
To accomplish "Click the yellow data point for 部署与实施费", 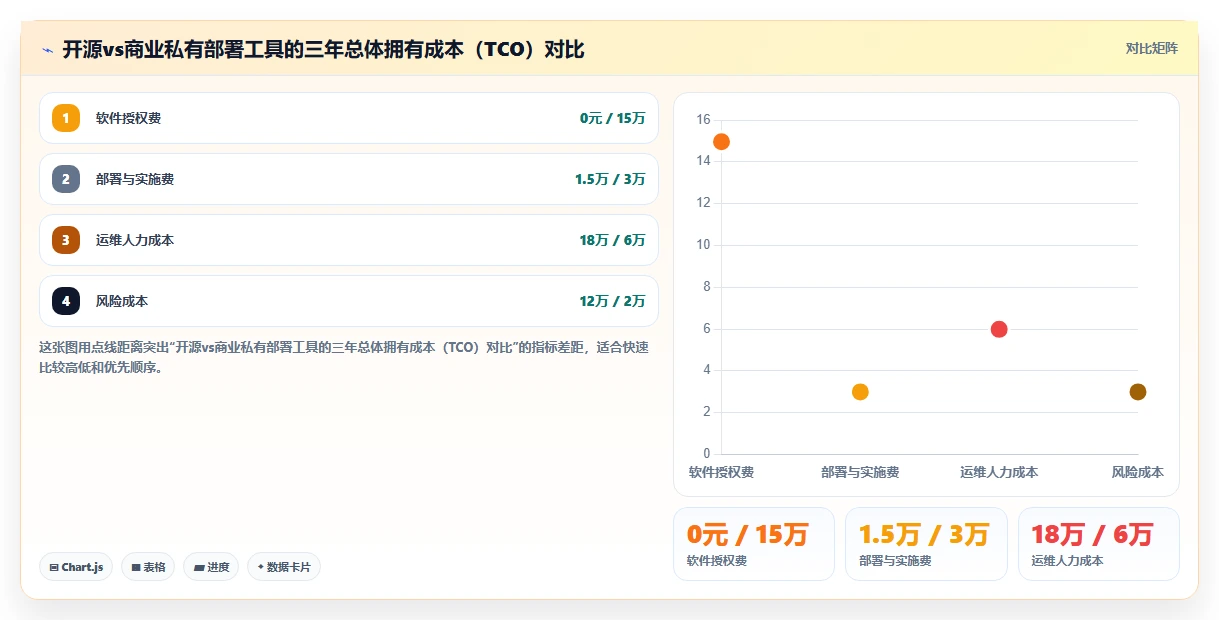I will [860, 392].
